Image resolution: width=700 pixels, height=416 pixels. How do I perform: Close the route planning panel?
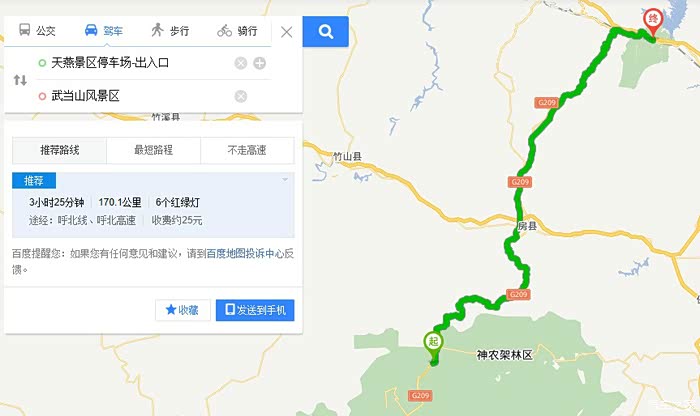tap(287, 32)
